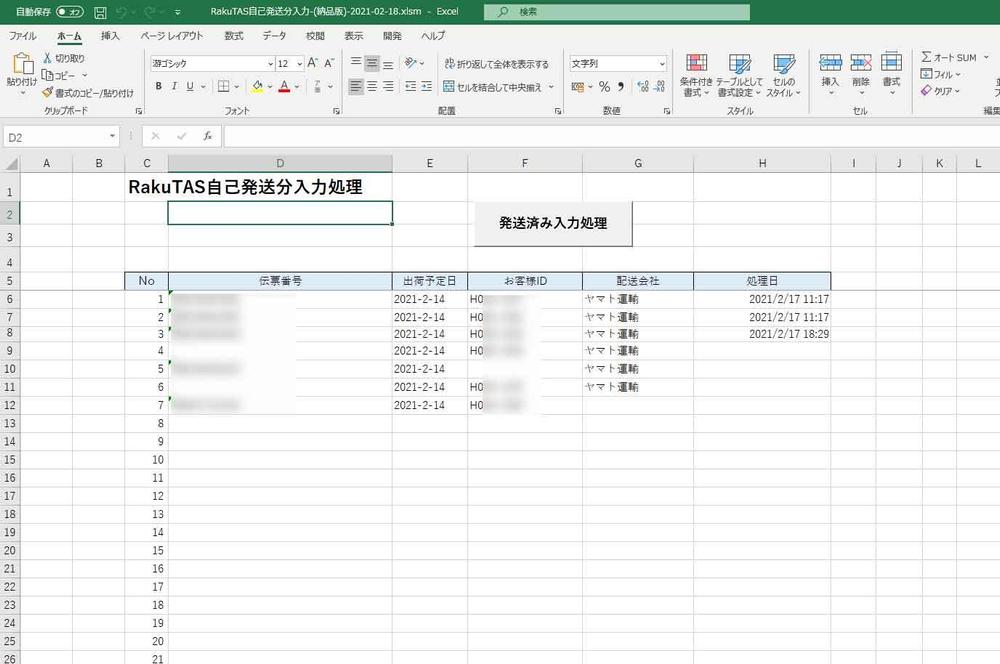
Task: Click Select All corner triangle
Action: coord(11,164)
